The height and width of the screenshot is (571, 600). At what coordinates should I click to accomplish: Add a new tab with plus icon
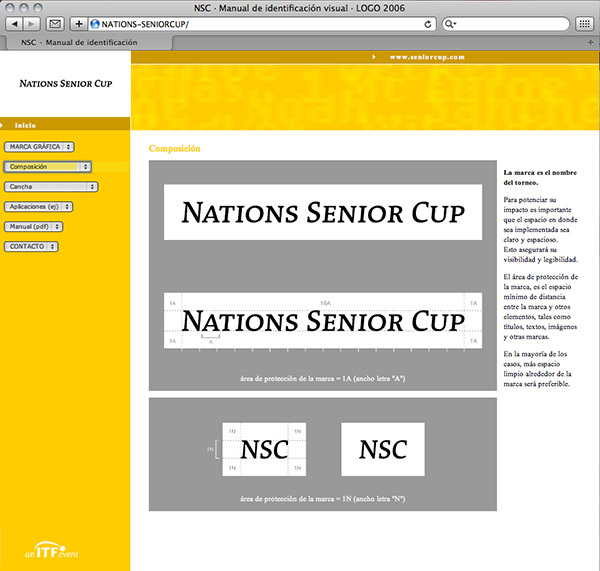tap(590, 42)
